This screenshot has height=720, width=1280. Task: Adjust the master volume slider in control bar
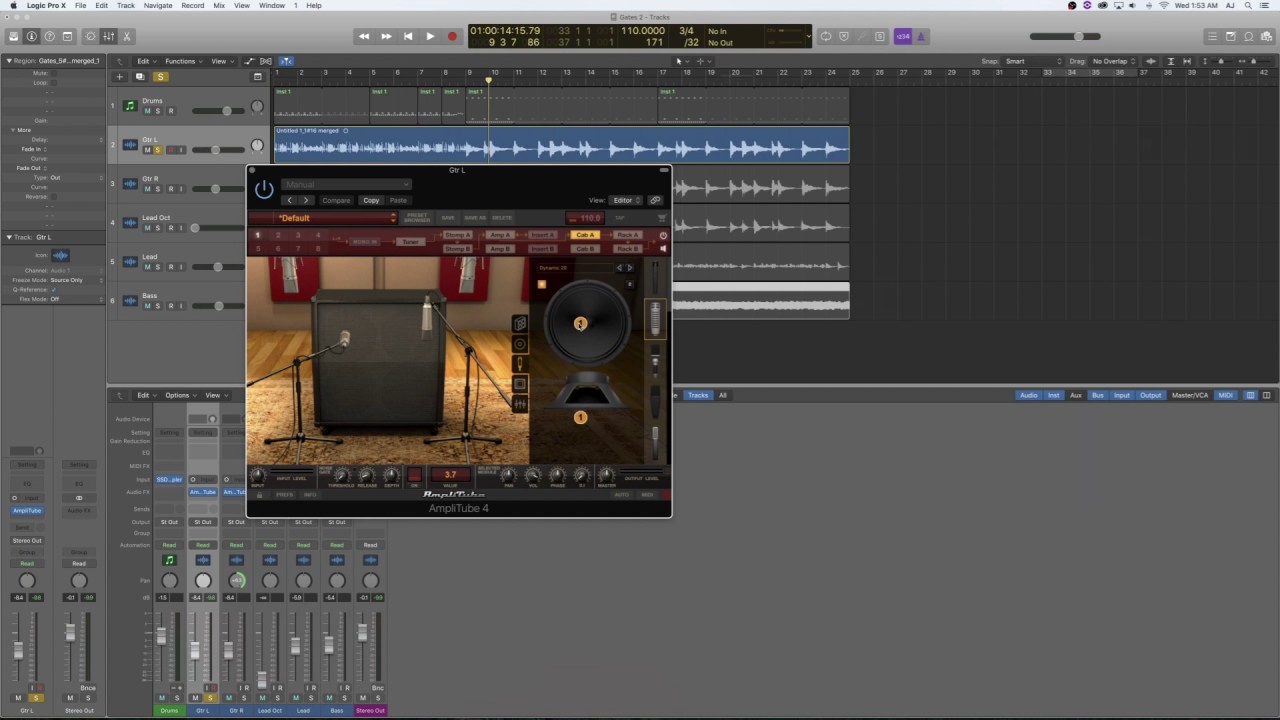click(1065, 37)
